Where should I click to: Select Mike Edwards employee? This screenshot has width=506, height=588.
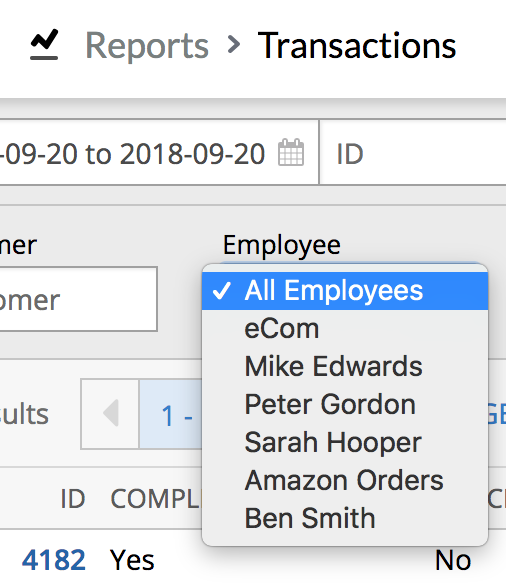345,366
